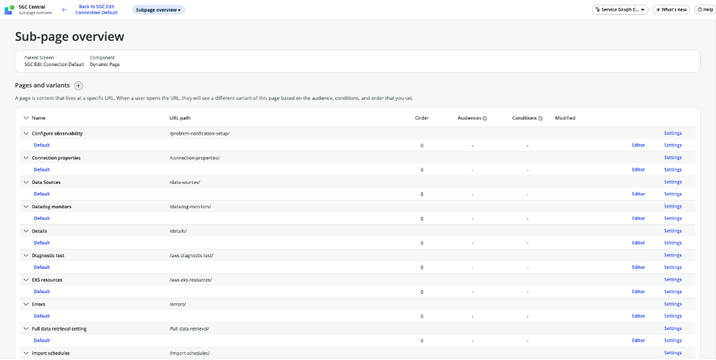Open the Service Graph C... scope dropdown
716x360 pixels.
620,10
